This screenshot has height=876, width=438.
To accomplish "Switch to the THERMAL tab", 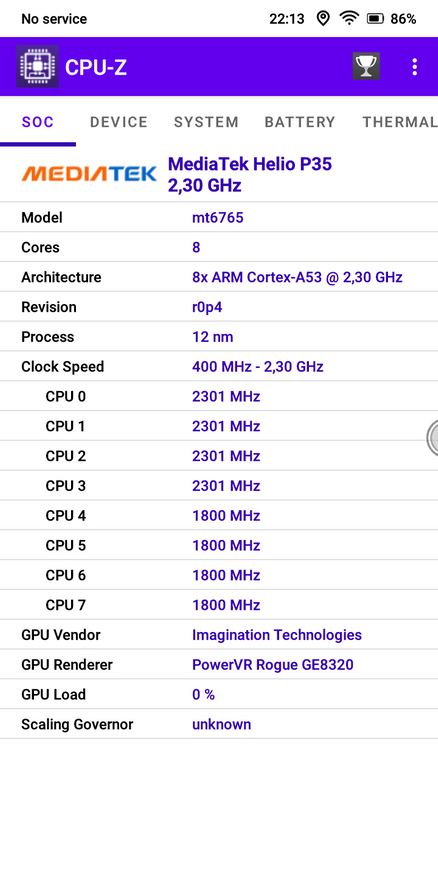I will 400,122.
